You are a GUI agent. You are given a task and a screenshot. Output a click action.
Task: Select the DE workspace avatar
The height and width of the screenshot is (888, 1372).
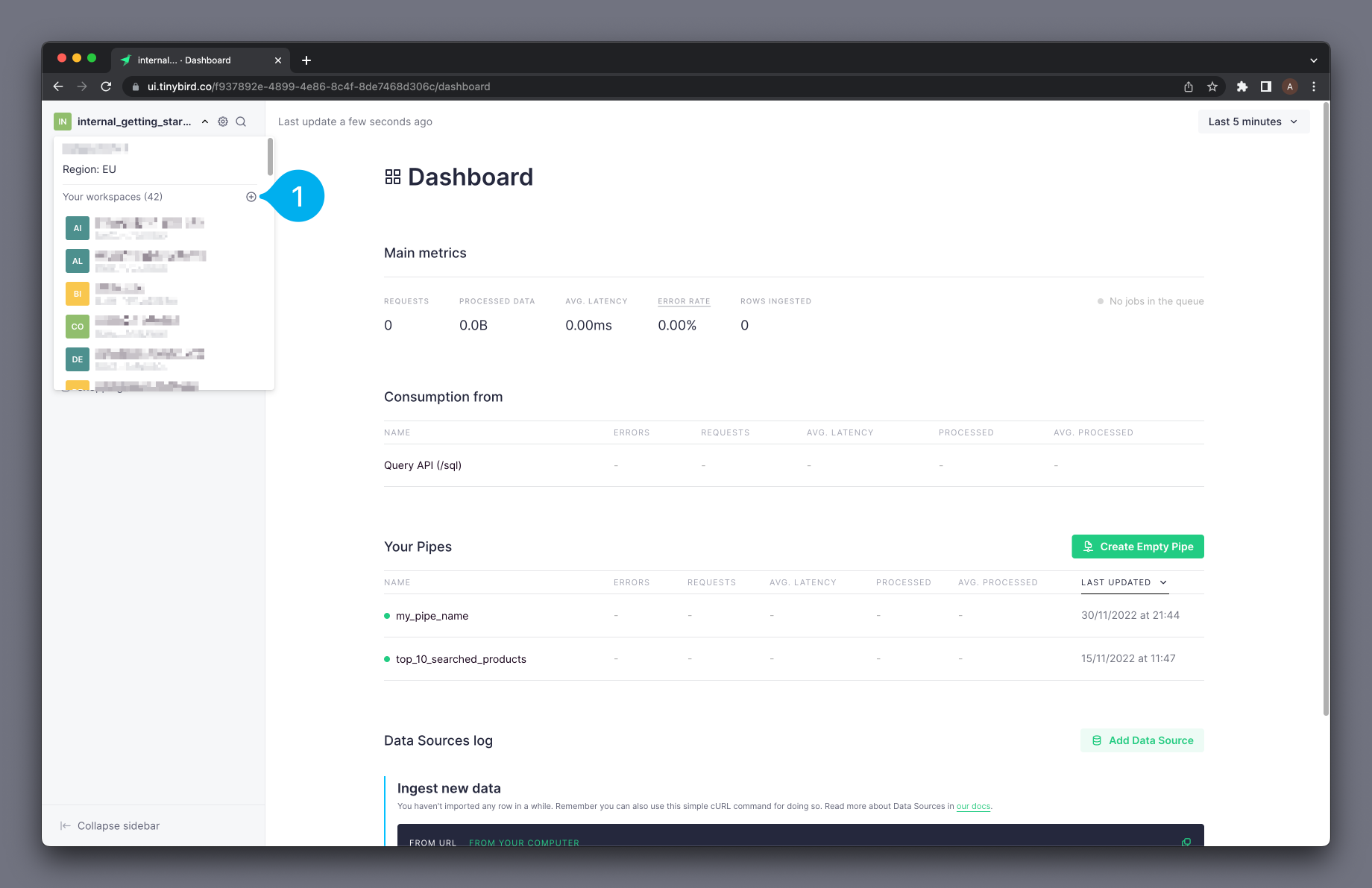coord(78,359)
